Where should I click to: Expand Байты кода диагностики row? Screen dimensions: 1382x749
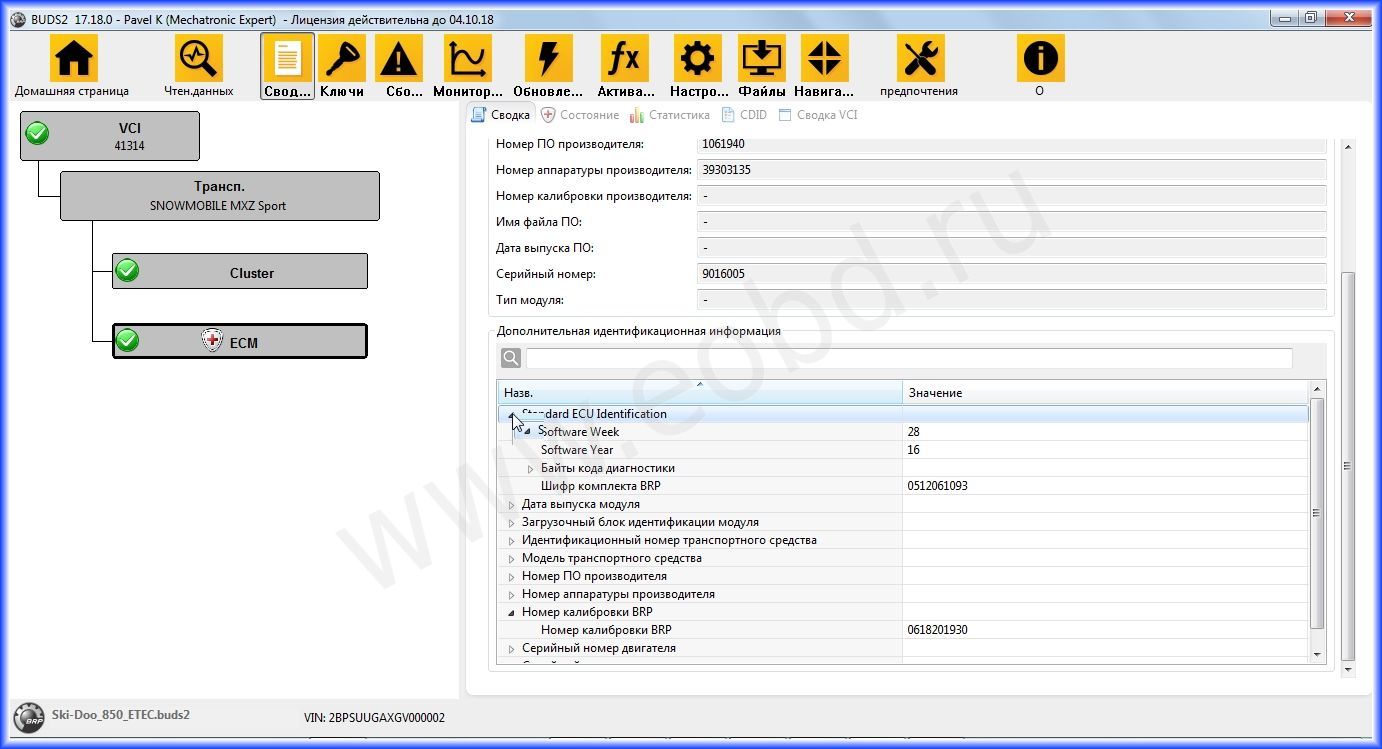(531, 468)
